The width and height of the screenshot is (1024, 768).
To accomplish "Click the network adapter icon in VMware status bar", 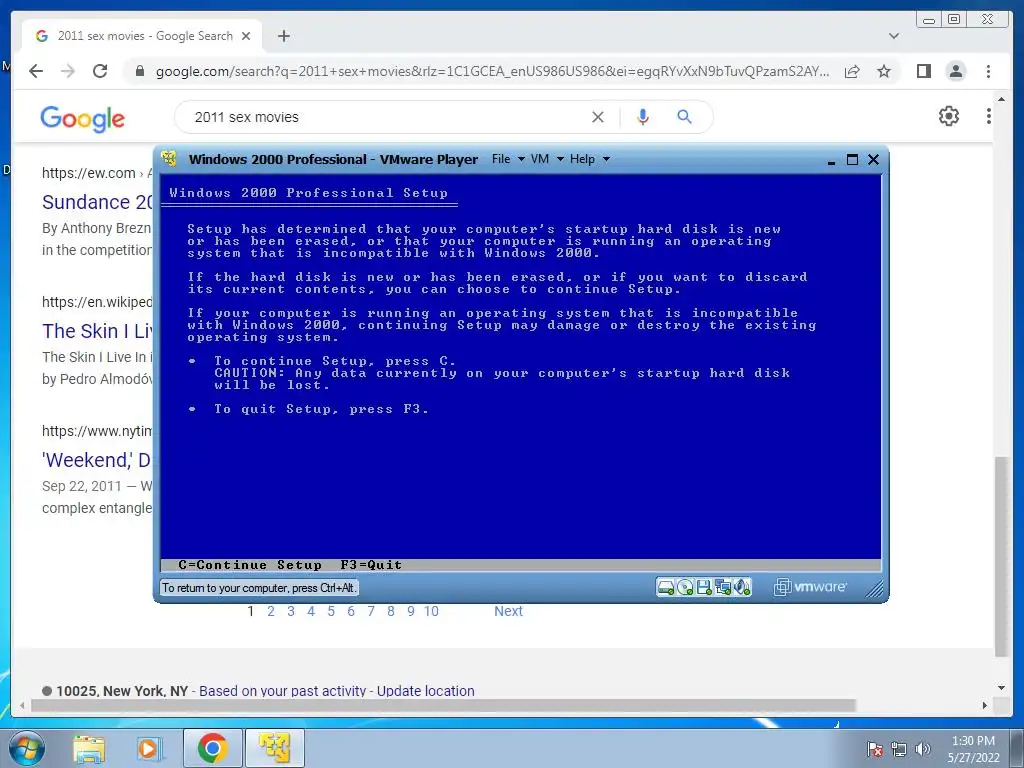I will 723,588.
